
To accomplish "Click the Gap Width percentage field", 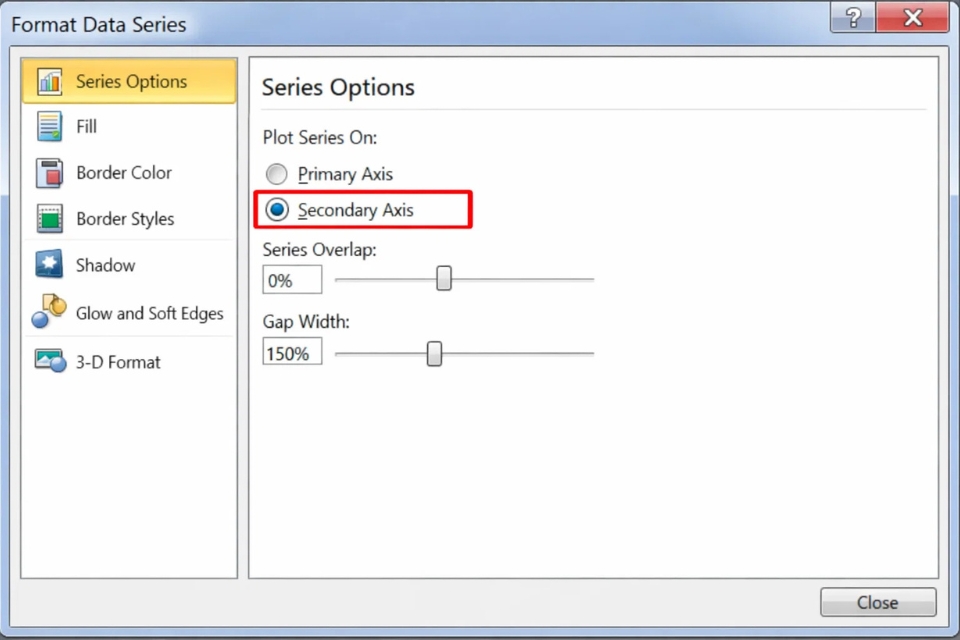I will (292, 353).
